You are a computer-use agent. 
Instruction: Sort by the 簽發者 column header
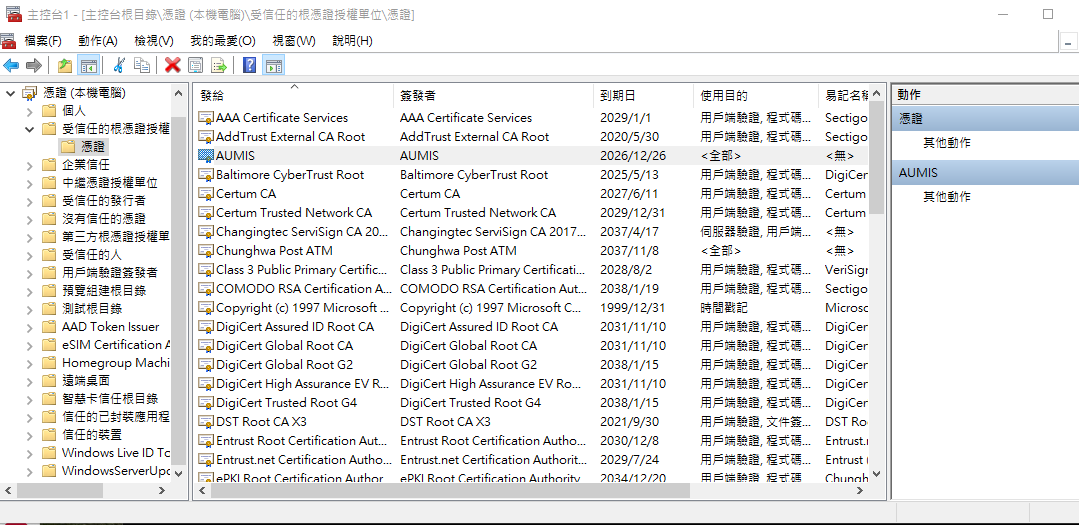tap(493, 96)
